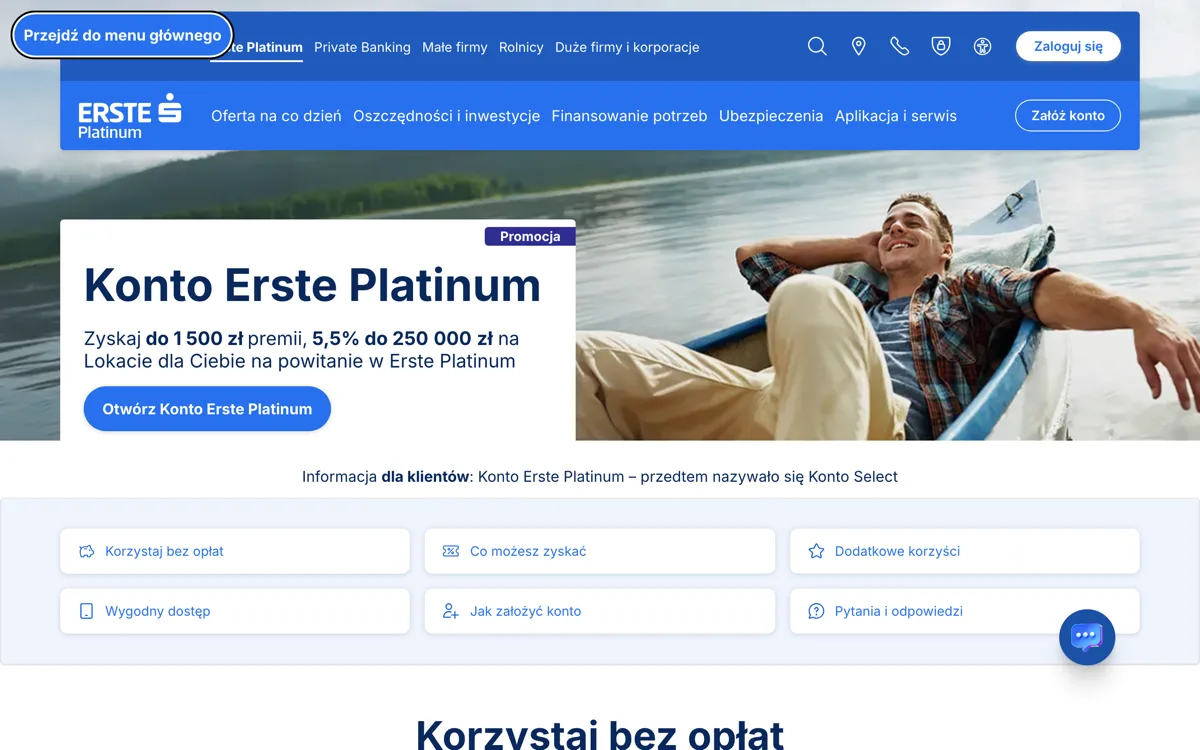The image size is (1200, 750).
Task: Click the phone contact icon
Action: (900, 46)
